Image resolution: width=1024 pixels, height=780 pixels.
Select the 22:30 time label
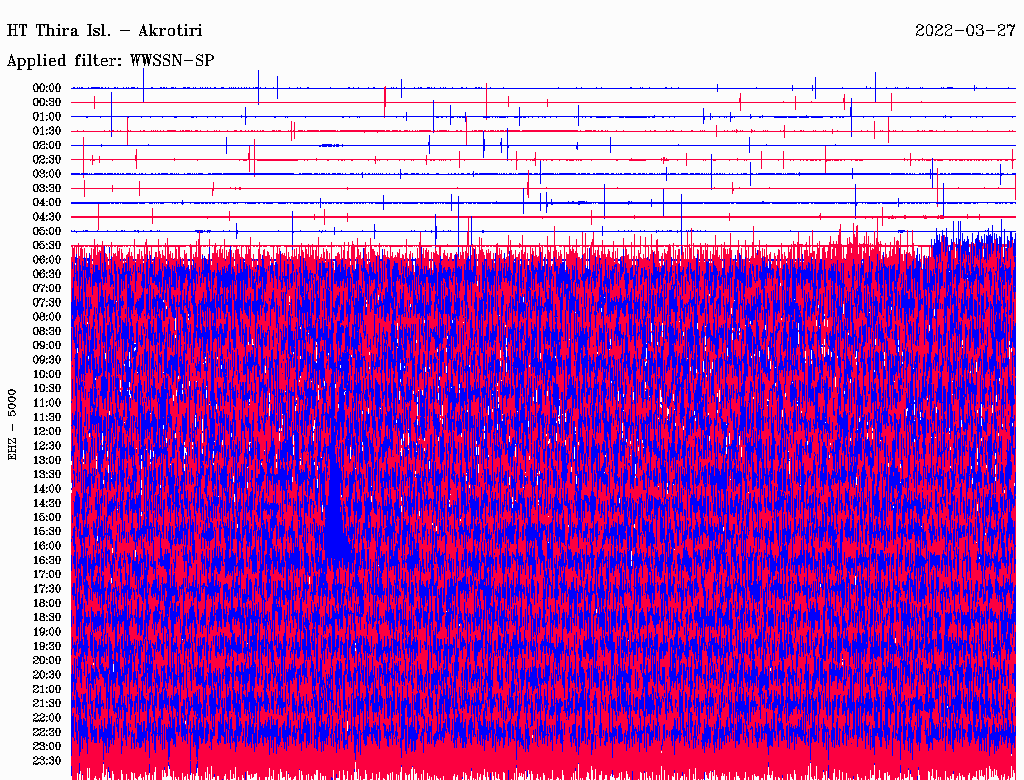pyautogui.click(x=47, y=732)
